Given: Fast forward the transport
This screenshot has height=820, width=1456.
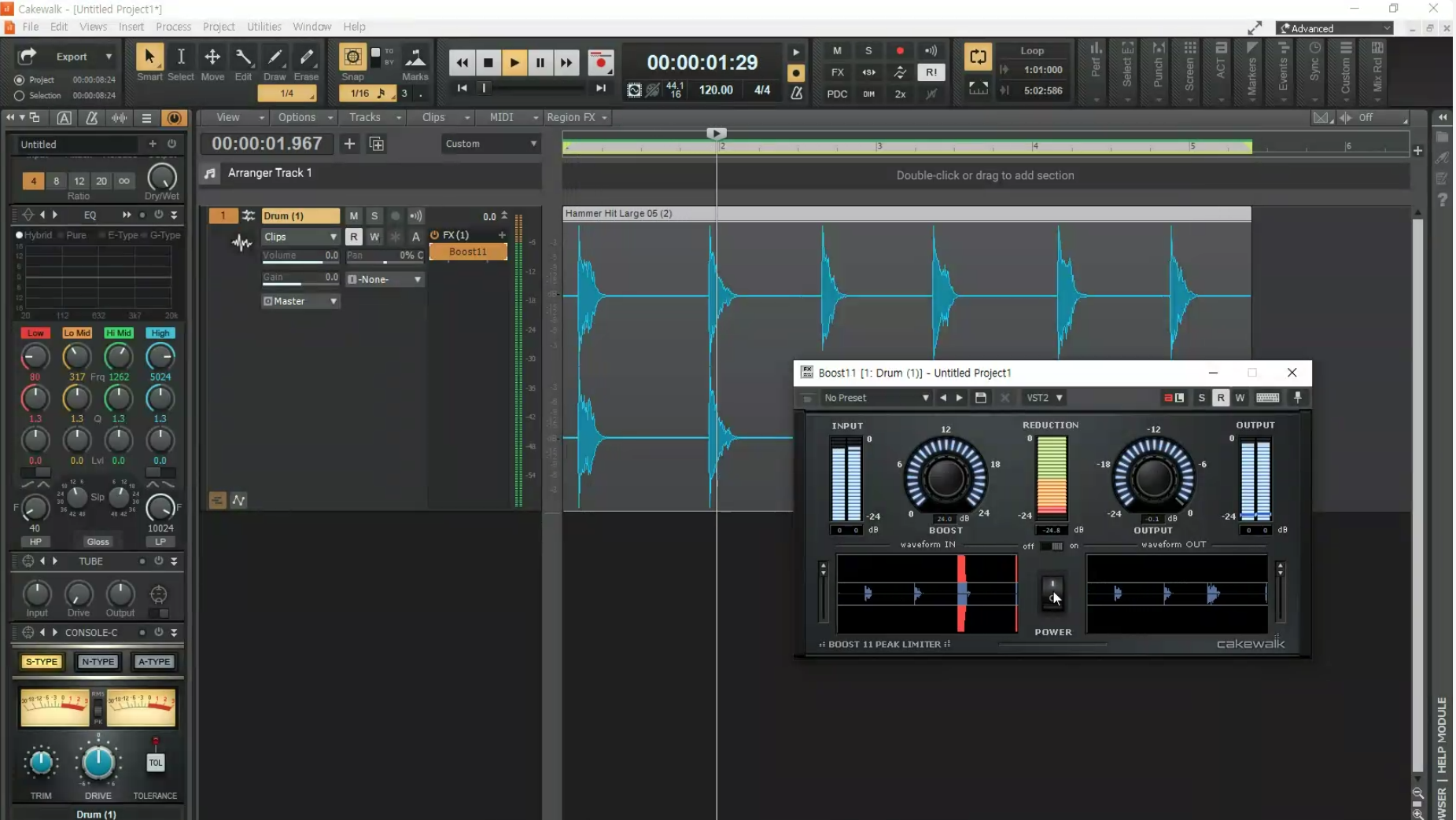Looking at the screenshot, I should pyautogui.click(x=566, y=63).
